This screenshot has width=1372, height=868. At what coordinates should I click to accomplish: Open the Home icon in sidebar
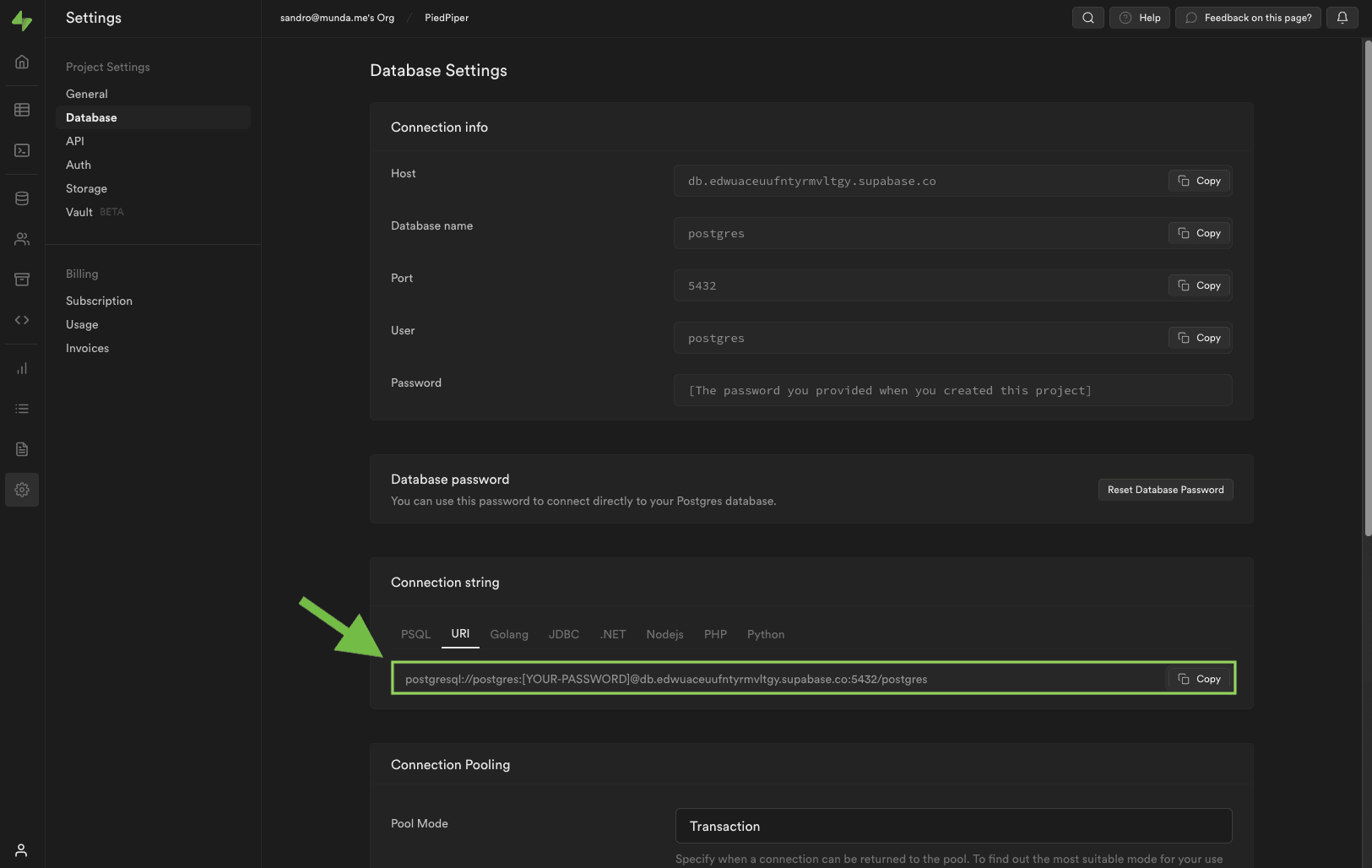(x=22, y=62)
